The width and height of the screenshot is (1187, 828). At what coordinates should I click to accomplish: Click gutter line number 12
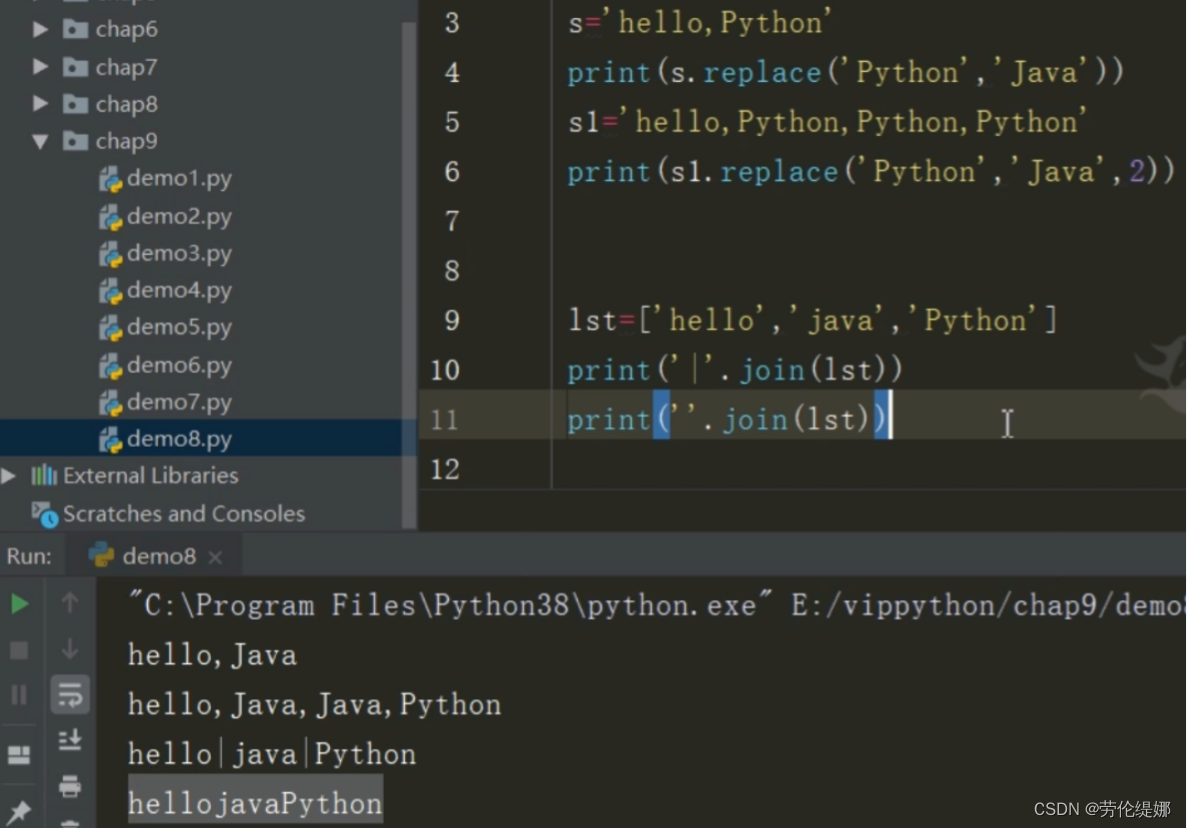tap(445, 469)
